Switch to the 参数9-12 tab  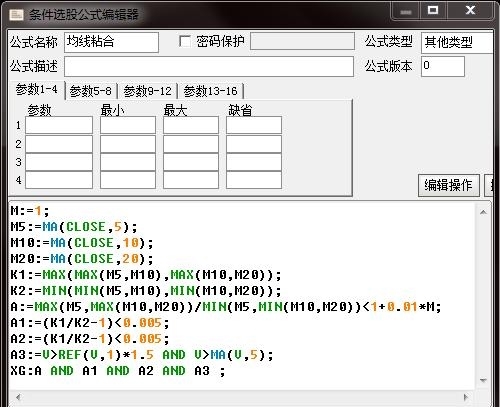[x=147, y=91]
